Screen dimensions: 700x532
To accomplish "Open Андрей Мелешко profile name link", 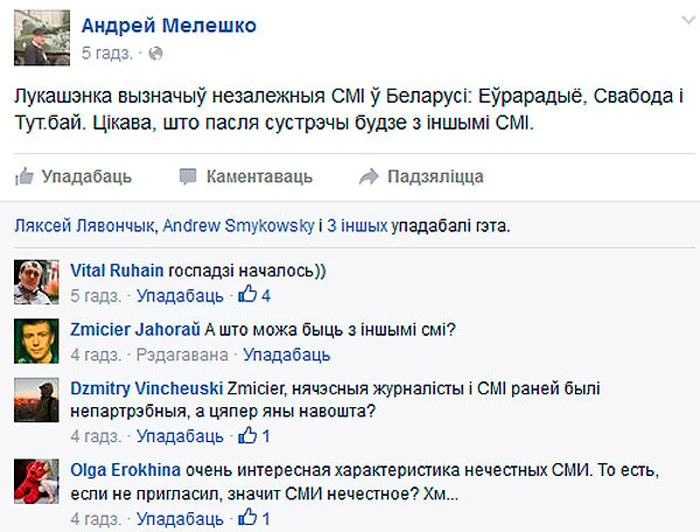I will click(x=169, y=25).
